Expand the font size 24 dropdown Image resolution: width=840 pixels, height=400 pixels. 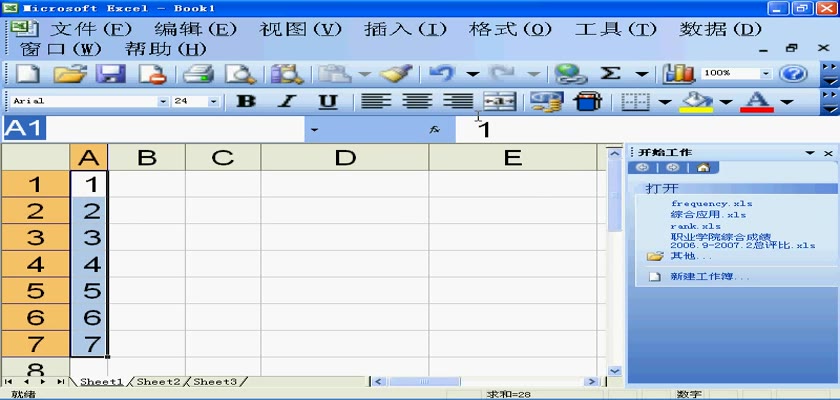click(213, 101)
